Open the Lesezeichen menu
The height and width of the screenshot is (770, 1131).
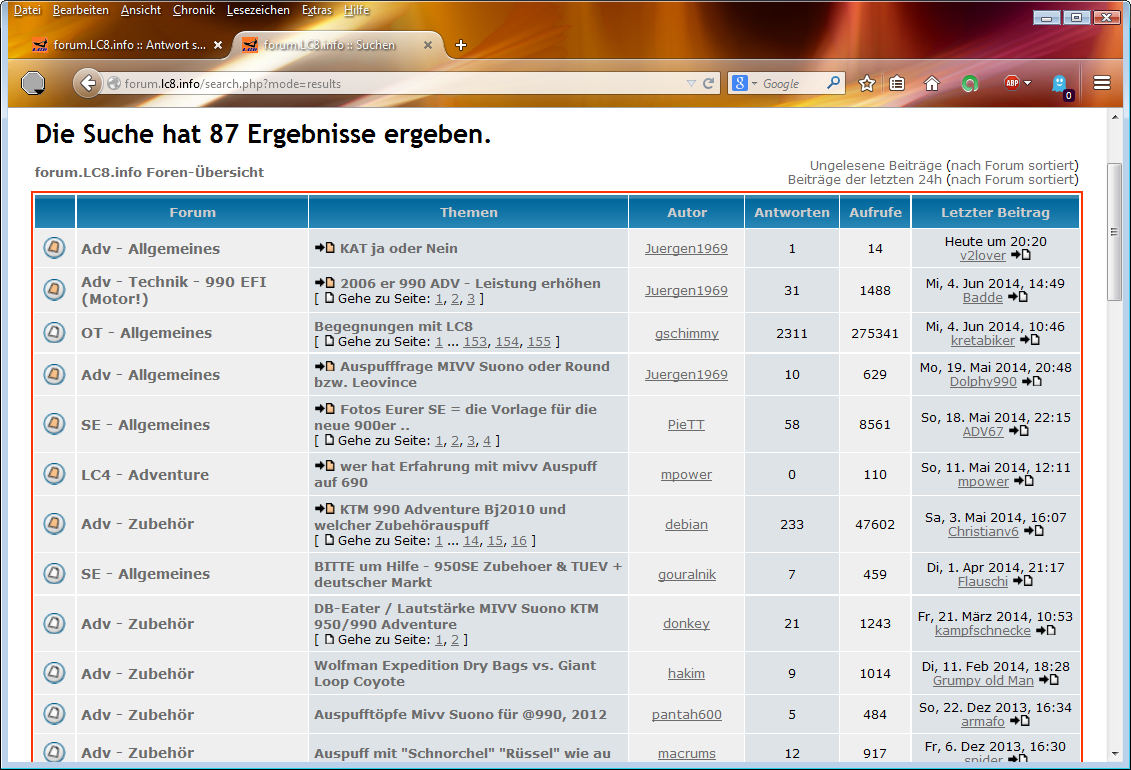click(258, 10)
